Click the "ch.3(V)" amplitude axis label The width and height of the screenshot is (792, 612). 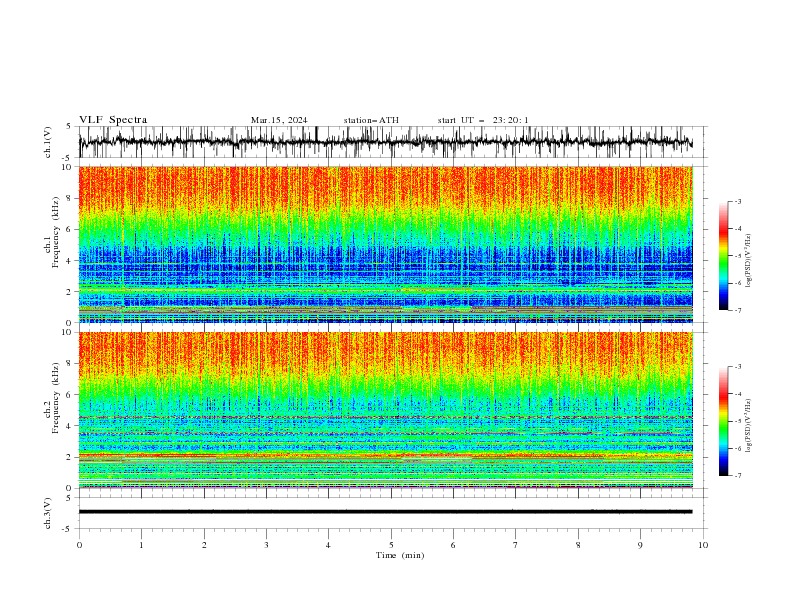[x=48, y=513]
